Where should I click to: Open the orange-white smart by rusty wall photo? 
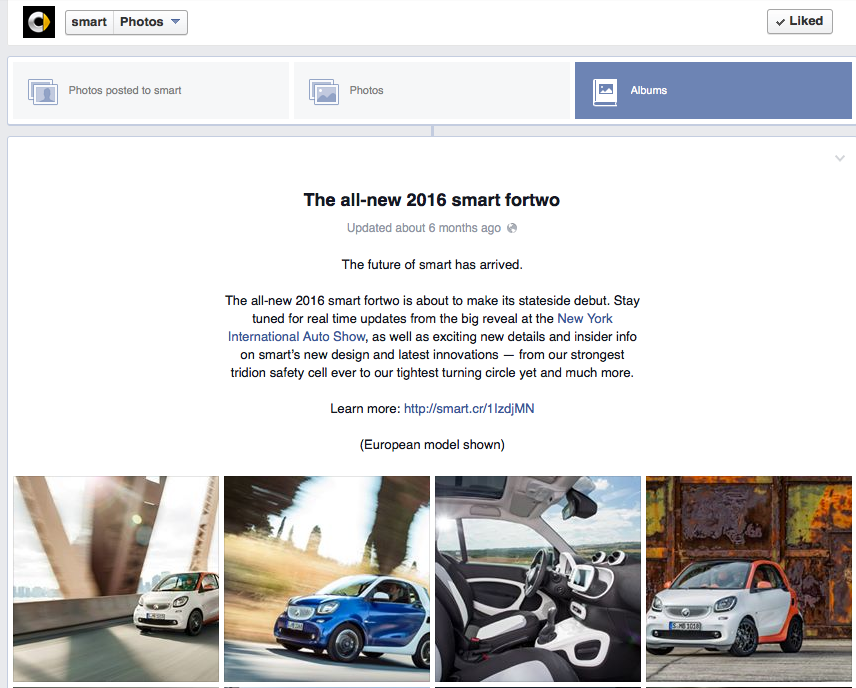point(749,579)
